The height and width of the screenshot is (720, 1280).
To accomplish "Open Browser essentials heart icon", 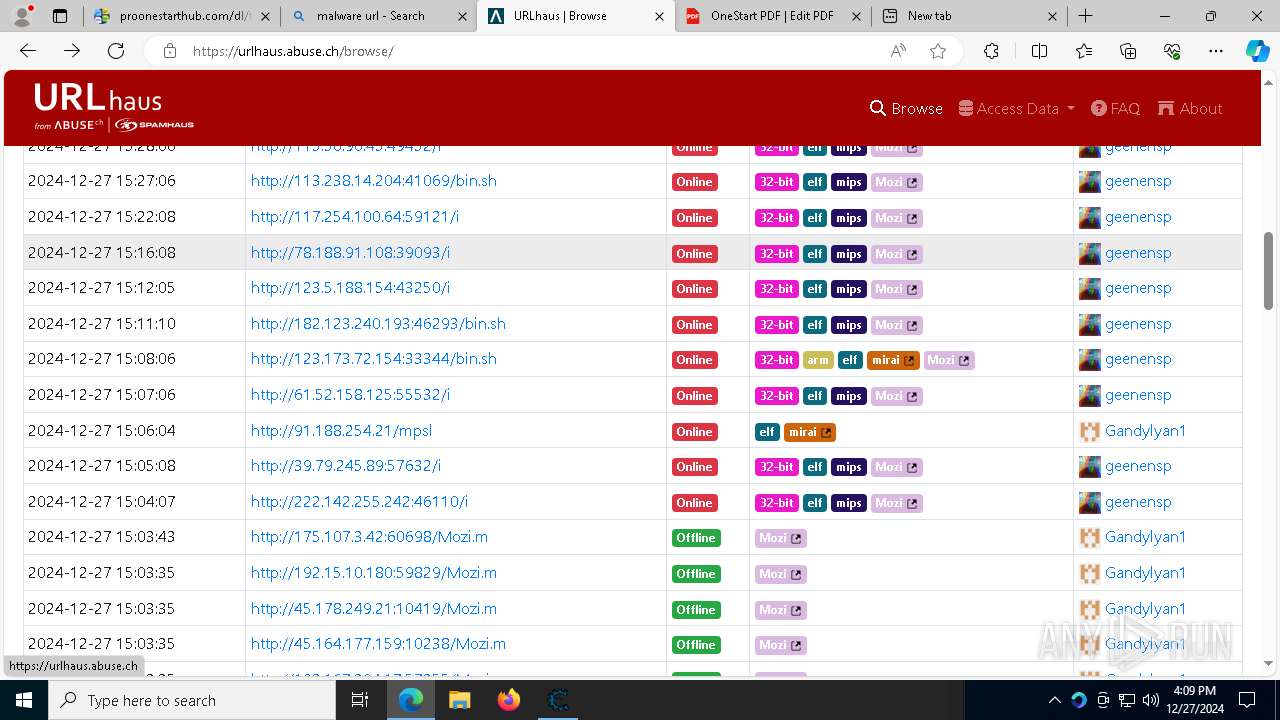I will (x=1172, y=51).
